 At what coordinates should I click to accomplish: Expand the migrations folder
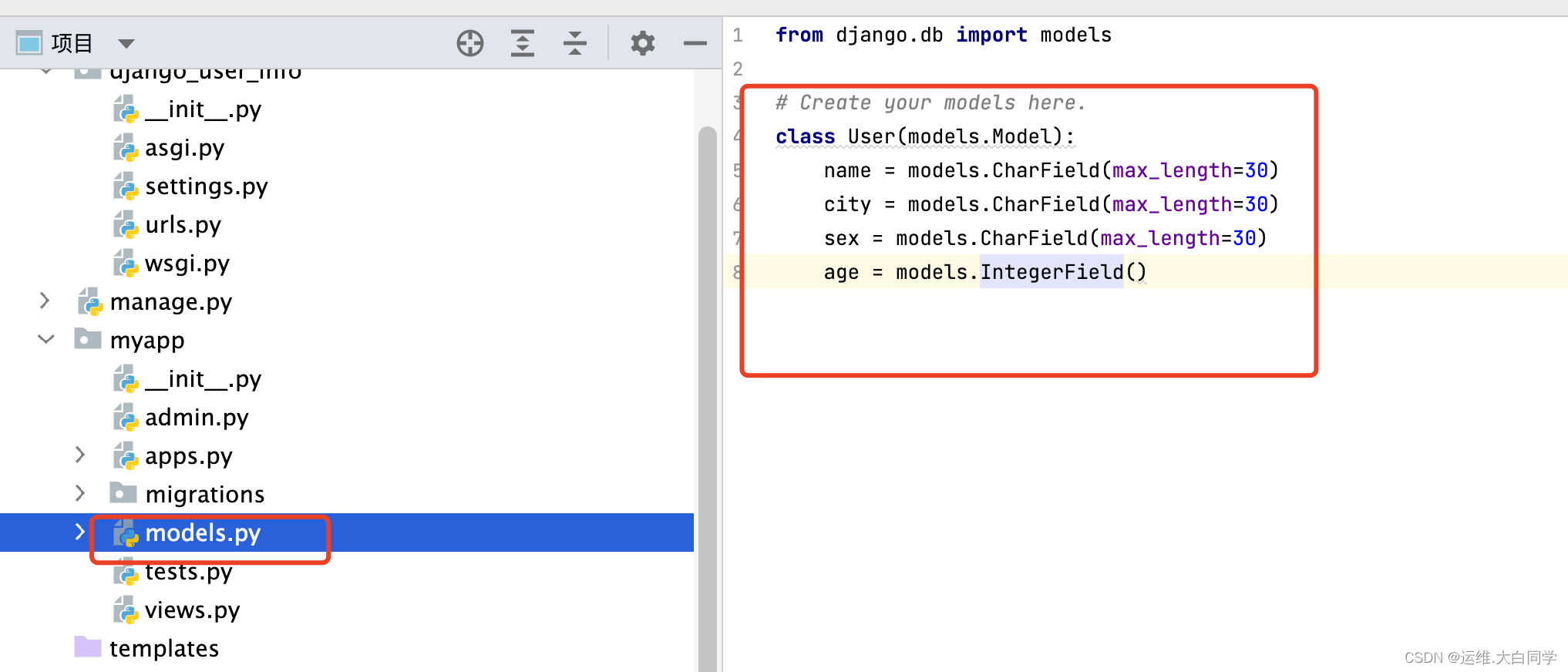point(80,493)
